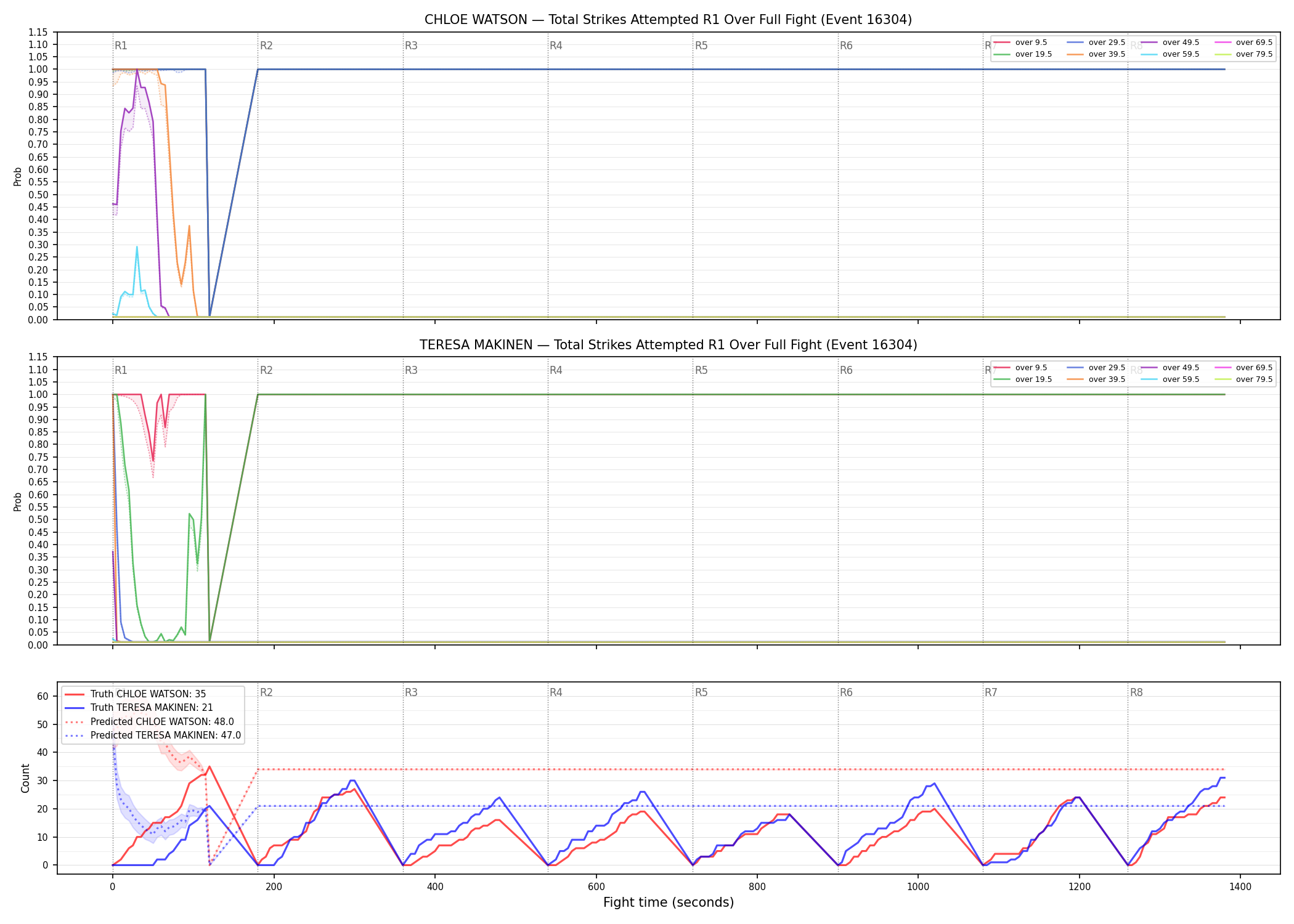Click R6 marker in bottom Count chart
This screenshot has height=924, width=1294.
[846, 692]
